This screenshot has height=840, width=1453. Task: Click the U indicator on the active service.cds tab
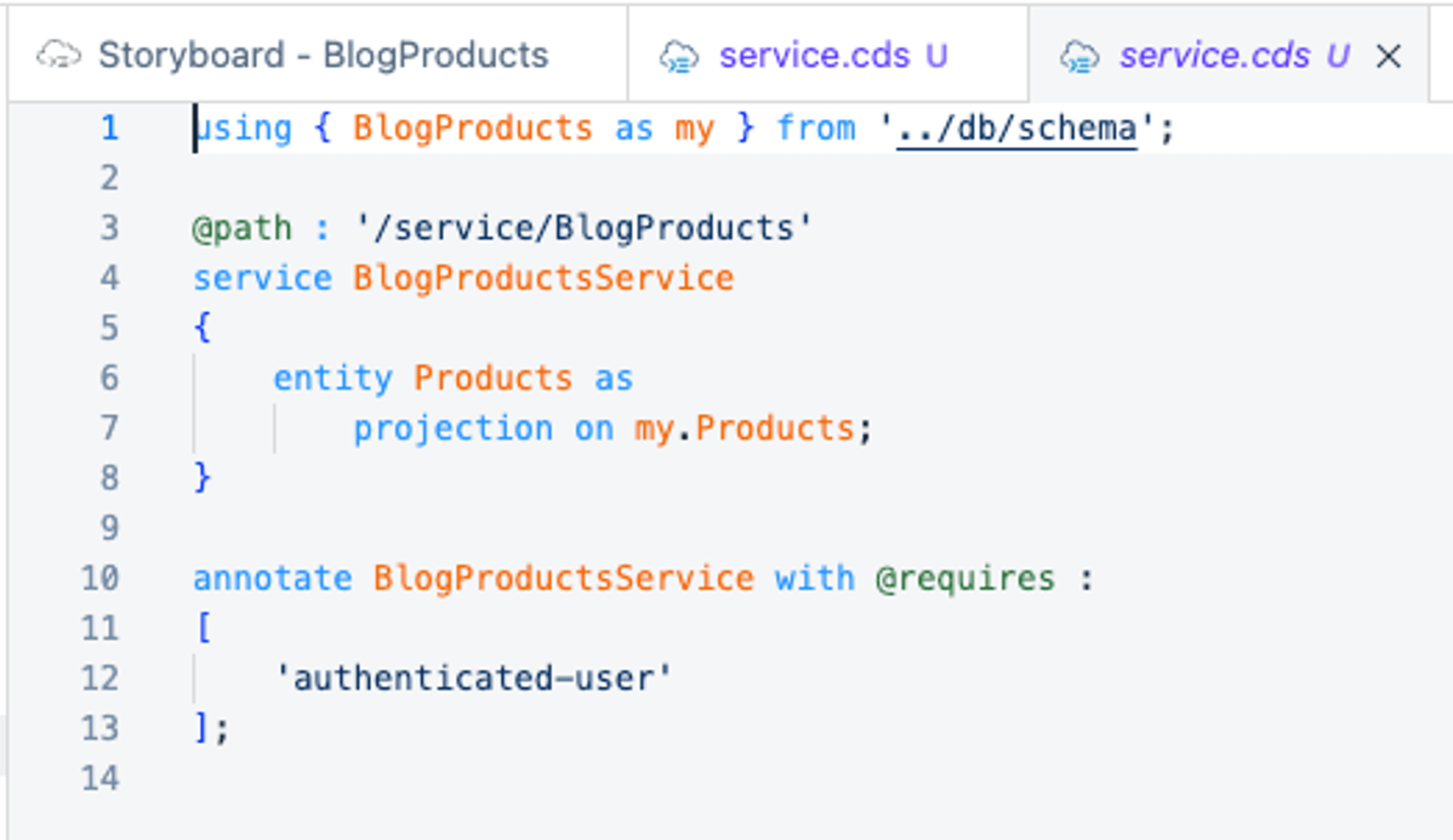1337,55
